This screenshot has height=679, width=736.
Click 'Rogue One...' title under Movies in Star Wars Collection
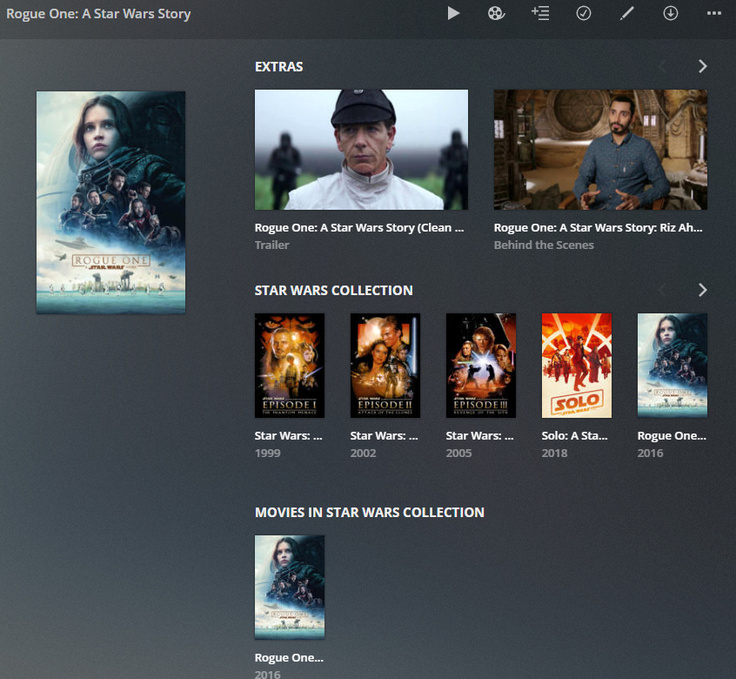click(289, 658)
